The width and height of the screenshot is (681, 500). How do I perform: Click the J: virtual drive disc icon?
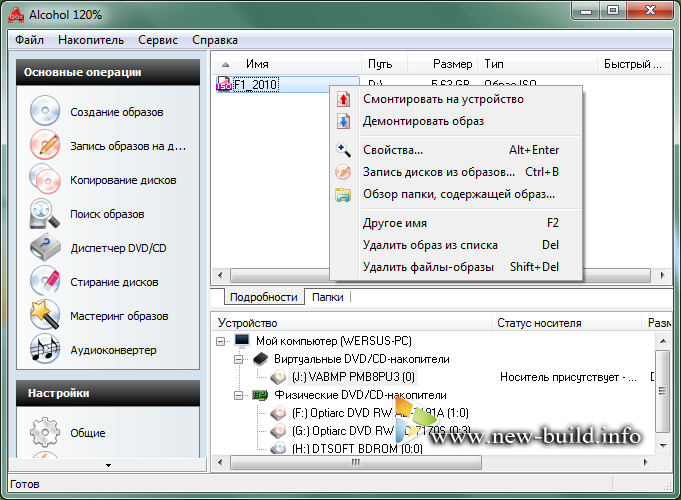(x=278, y=377)
